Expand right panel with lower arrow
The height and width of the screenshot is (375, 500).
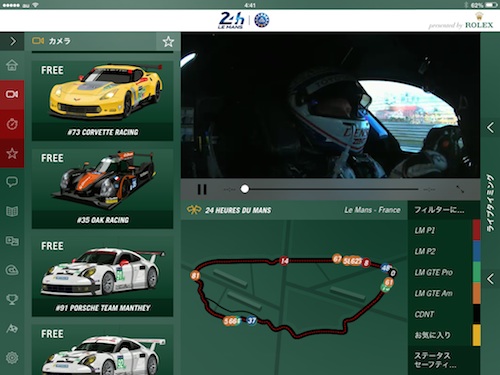[x=490, y=279]
